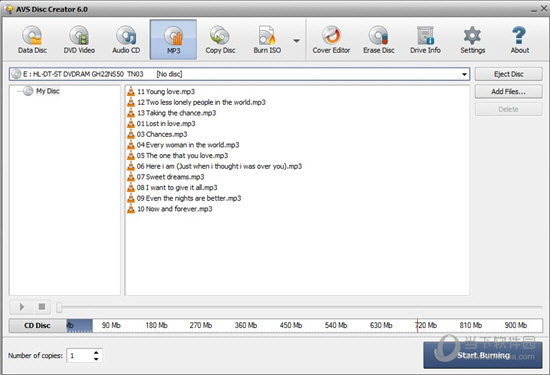The width and height of the screenshot is (550, 375).
Task: Click the Play preview button
Action: (21, 307)
